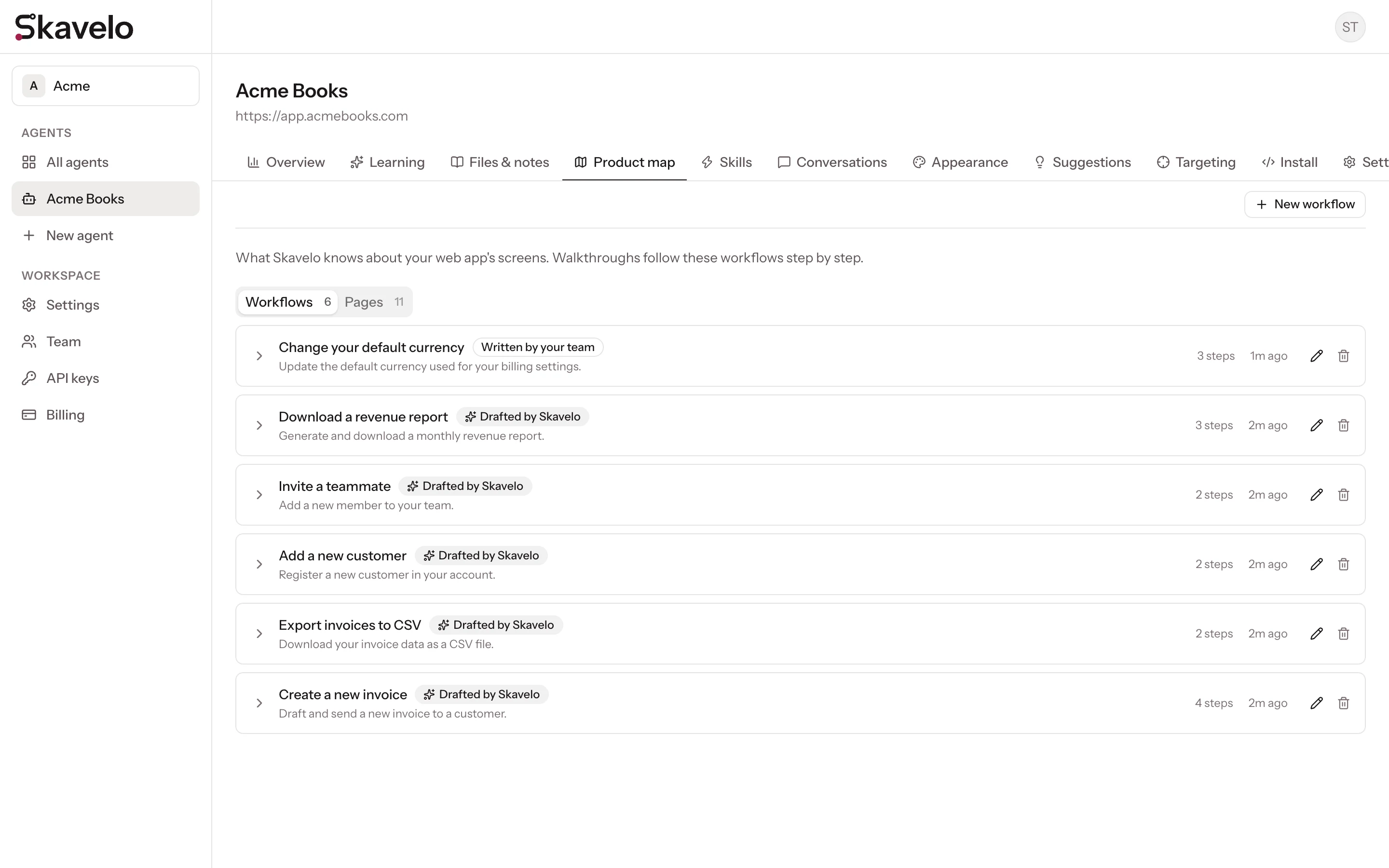Expand Add a new customer workflow
The image size is (1389, 868).
(x=259, y=564)
